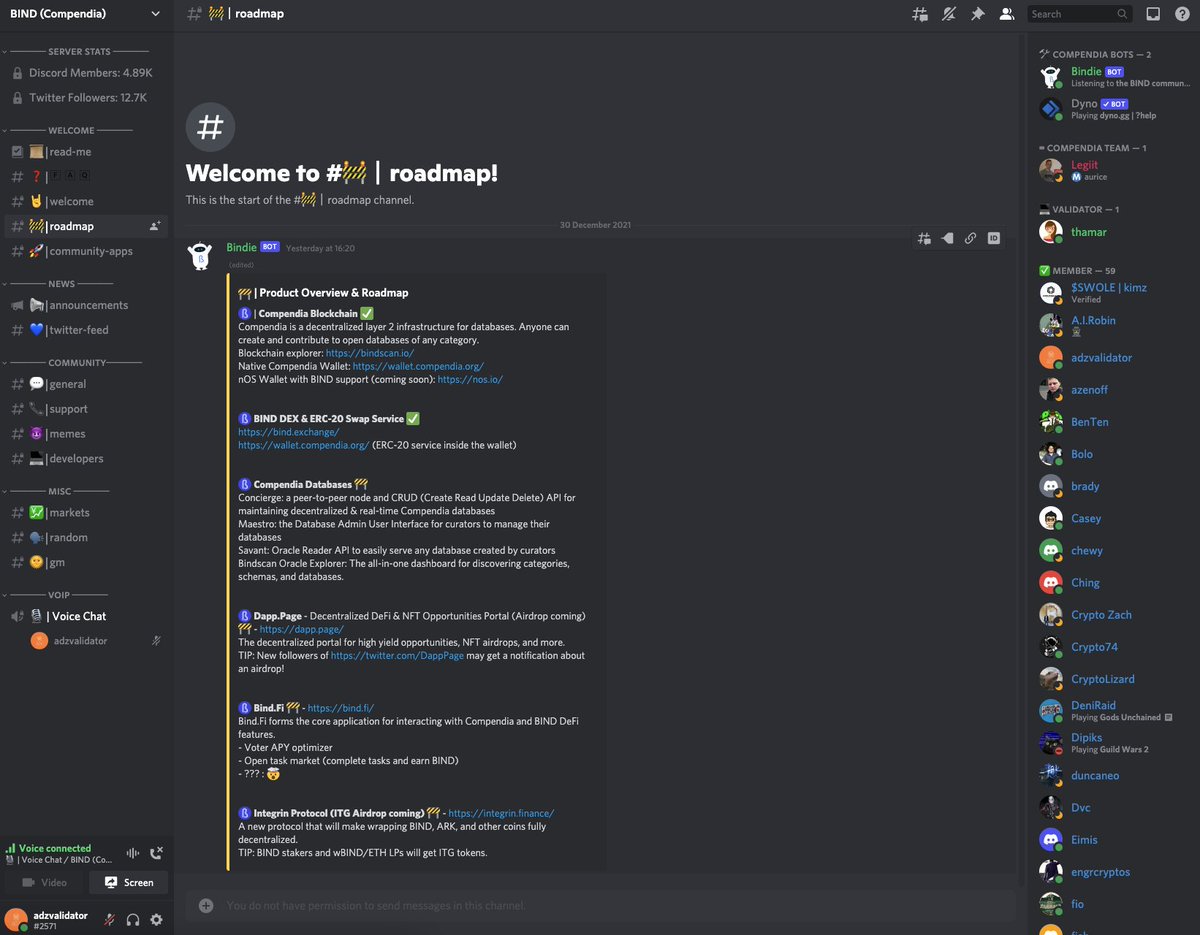Image resolution: width=1200 pixels, height=935 pixels.
Task: Click the Mark Unread flag on message toolbar
Action: (947, 238)
